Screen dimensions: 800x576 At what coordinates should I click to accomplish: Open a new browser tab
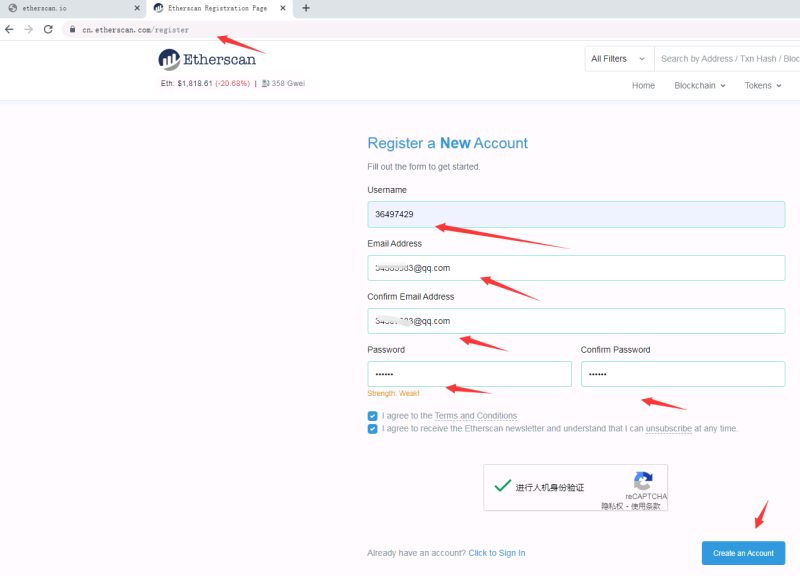(x=306, y=8)
